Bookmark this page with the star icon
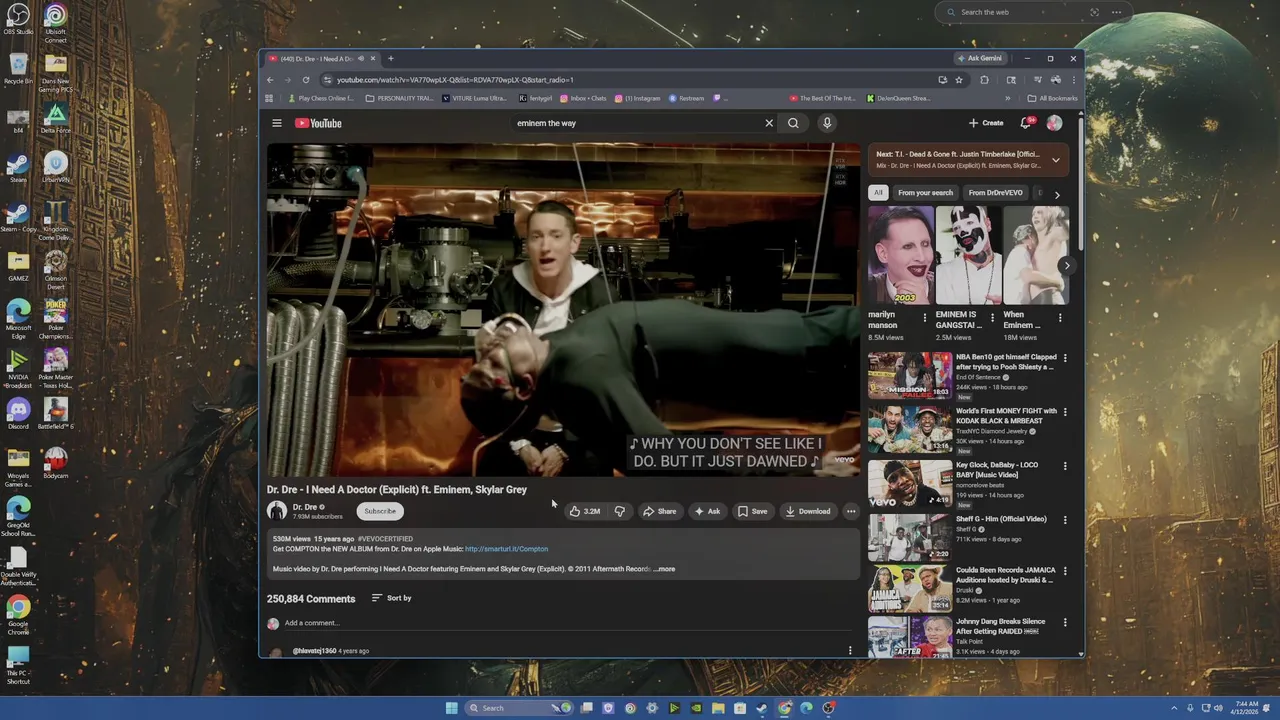This screenshot has height=720, width=1280. pos(959,79)
